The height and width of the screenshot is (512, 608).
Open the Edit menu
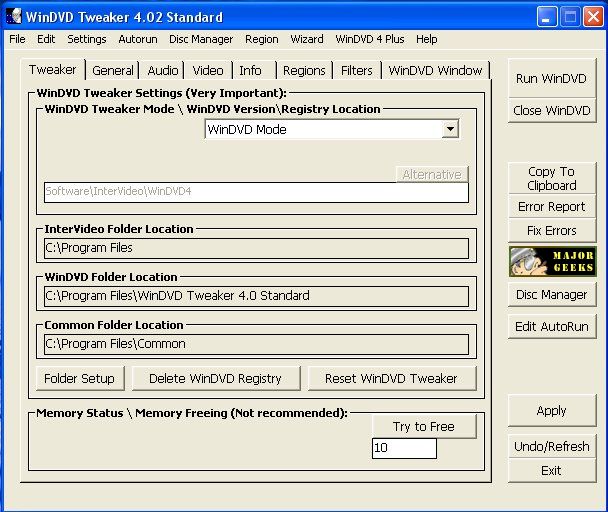point(46,39)
